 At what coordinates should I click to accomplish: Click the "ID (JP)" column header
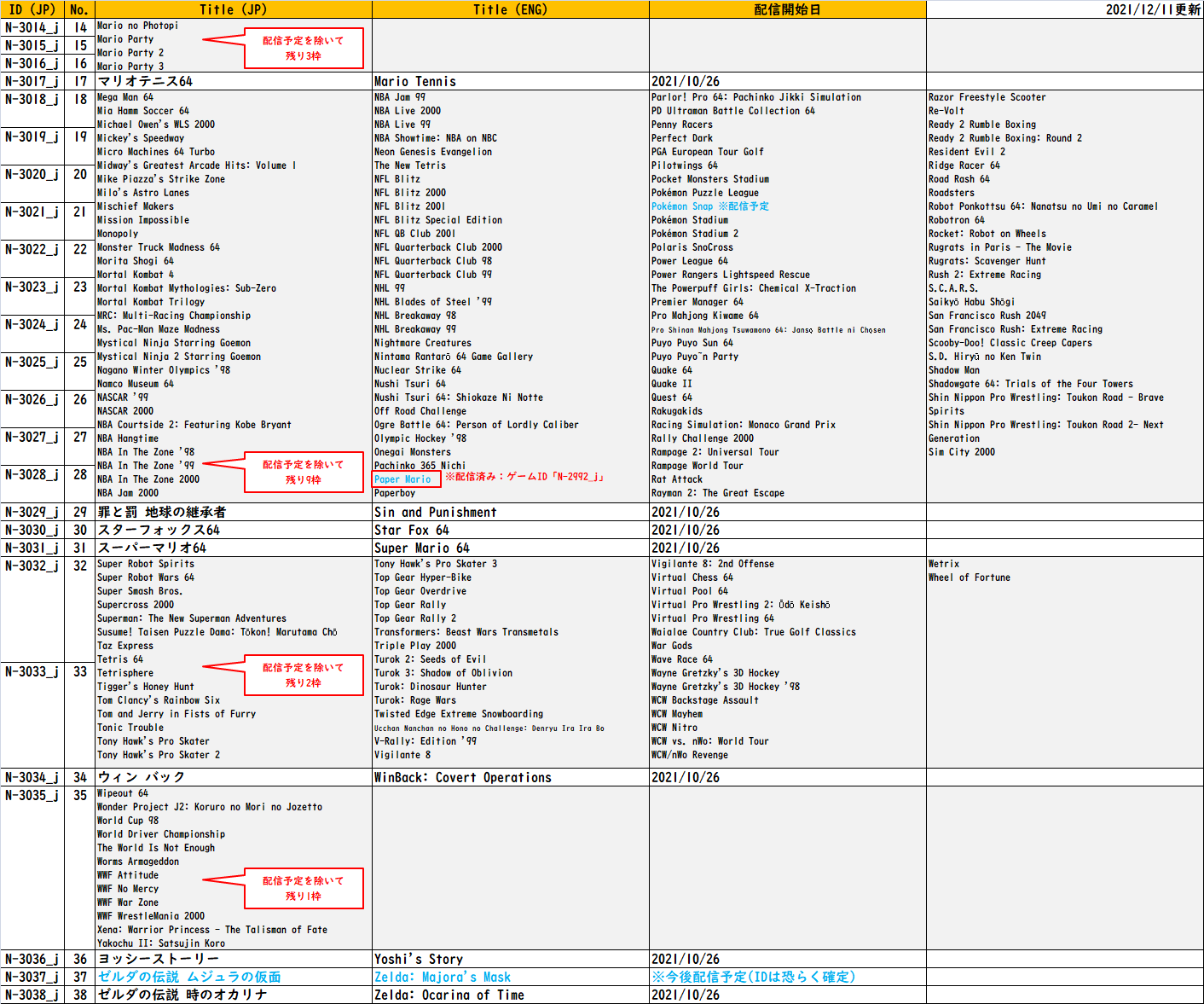pyautogui.click(x=32, y=9)
